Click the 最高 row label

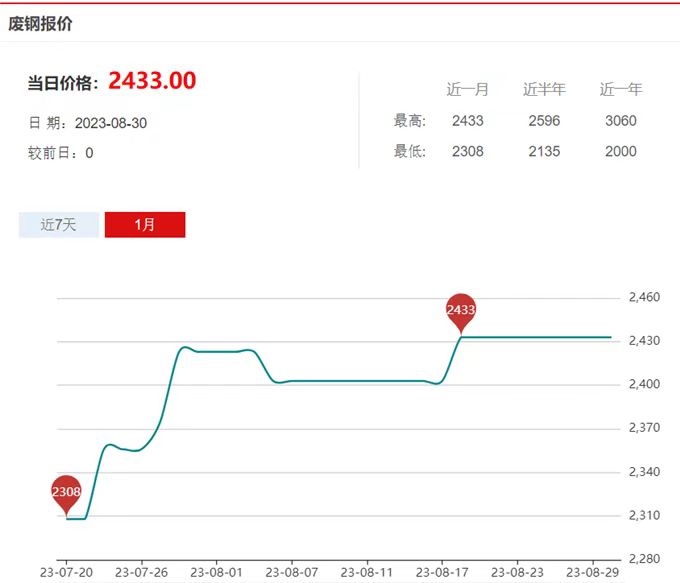[x=410, y=121]
